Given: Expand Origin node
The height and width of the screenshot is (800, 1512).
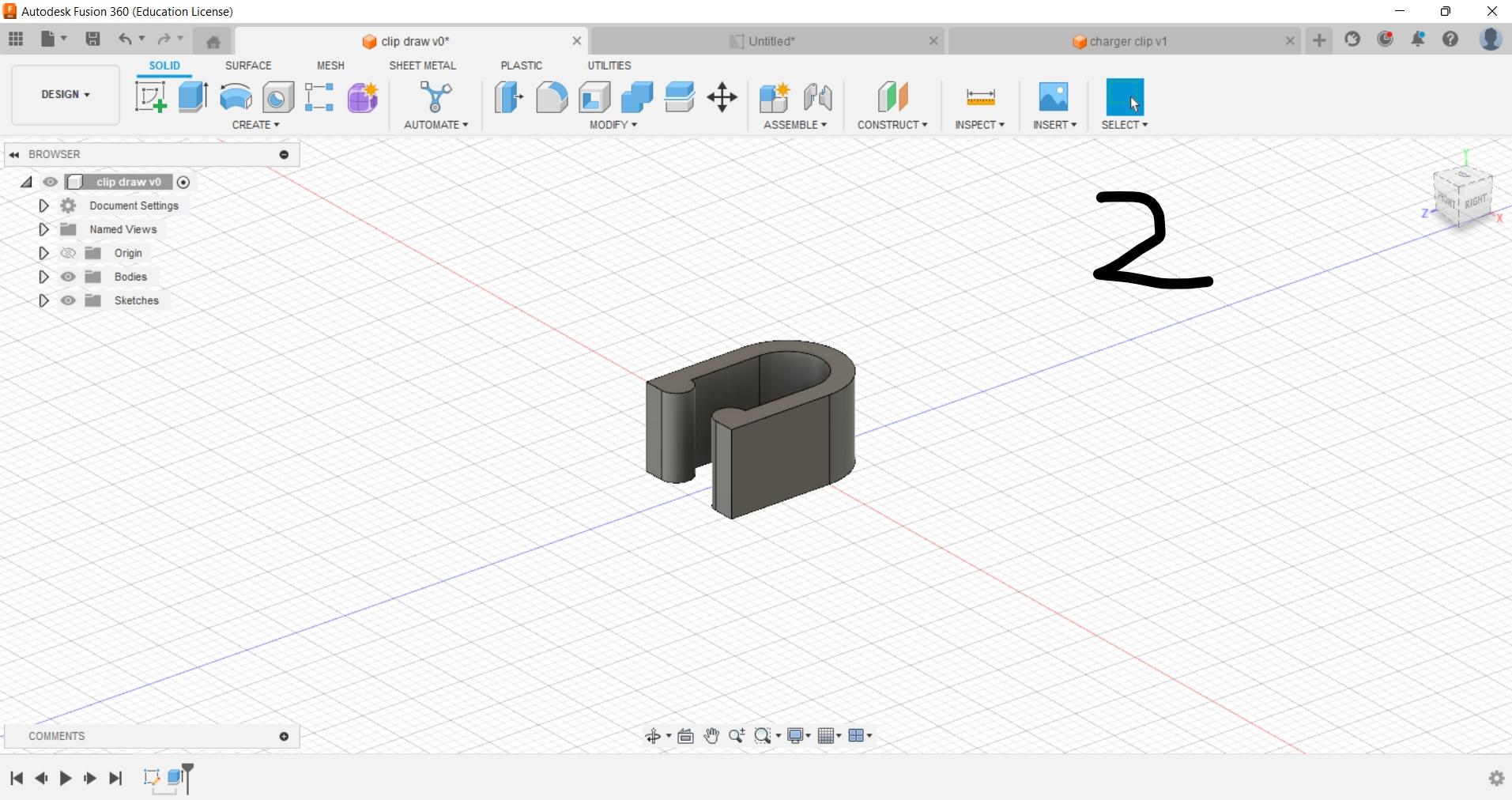Looking at the screenshot, I should point(43,253).
